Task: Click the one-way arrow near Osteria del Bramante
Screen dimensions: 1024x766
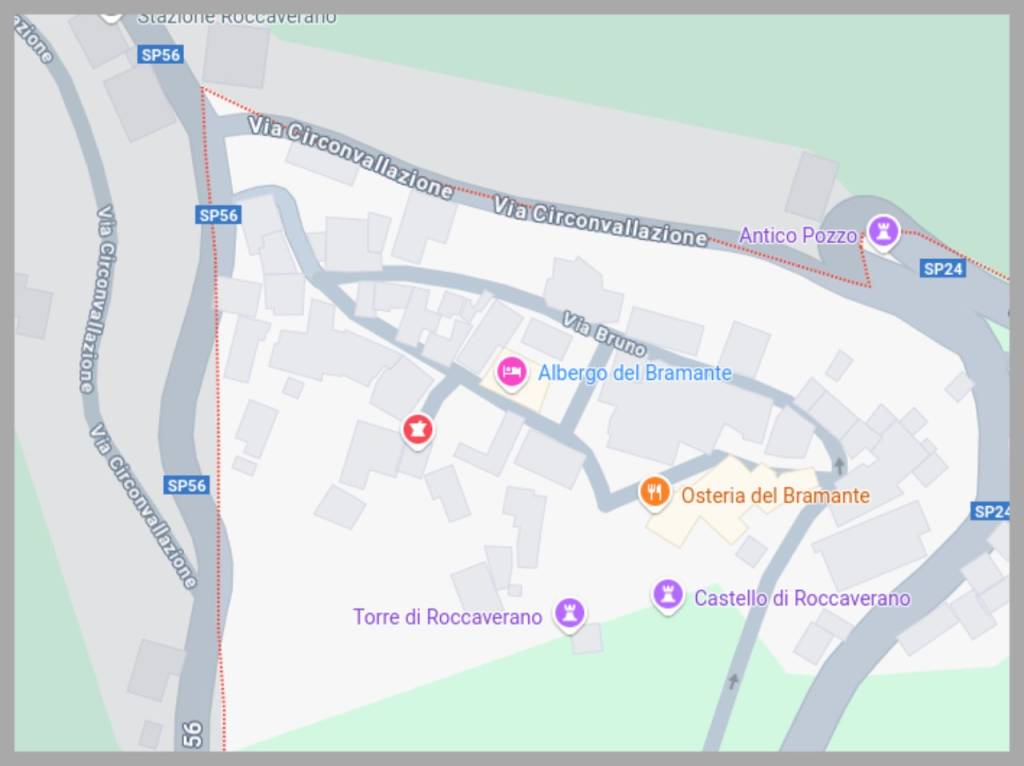Action: point(839,465)
